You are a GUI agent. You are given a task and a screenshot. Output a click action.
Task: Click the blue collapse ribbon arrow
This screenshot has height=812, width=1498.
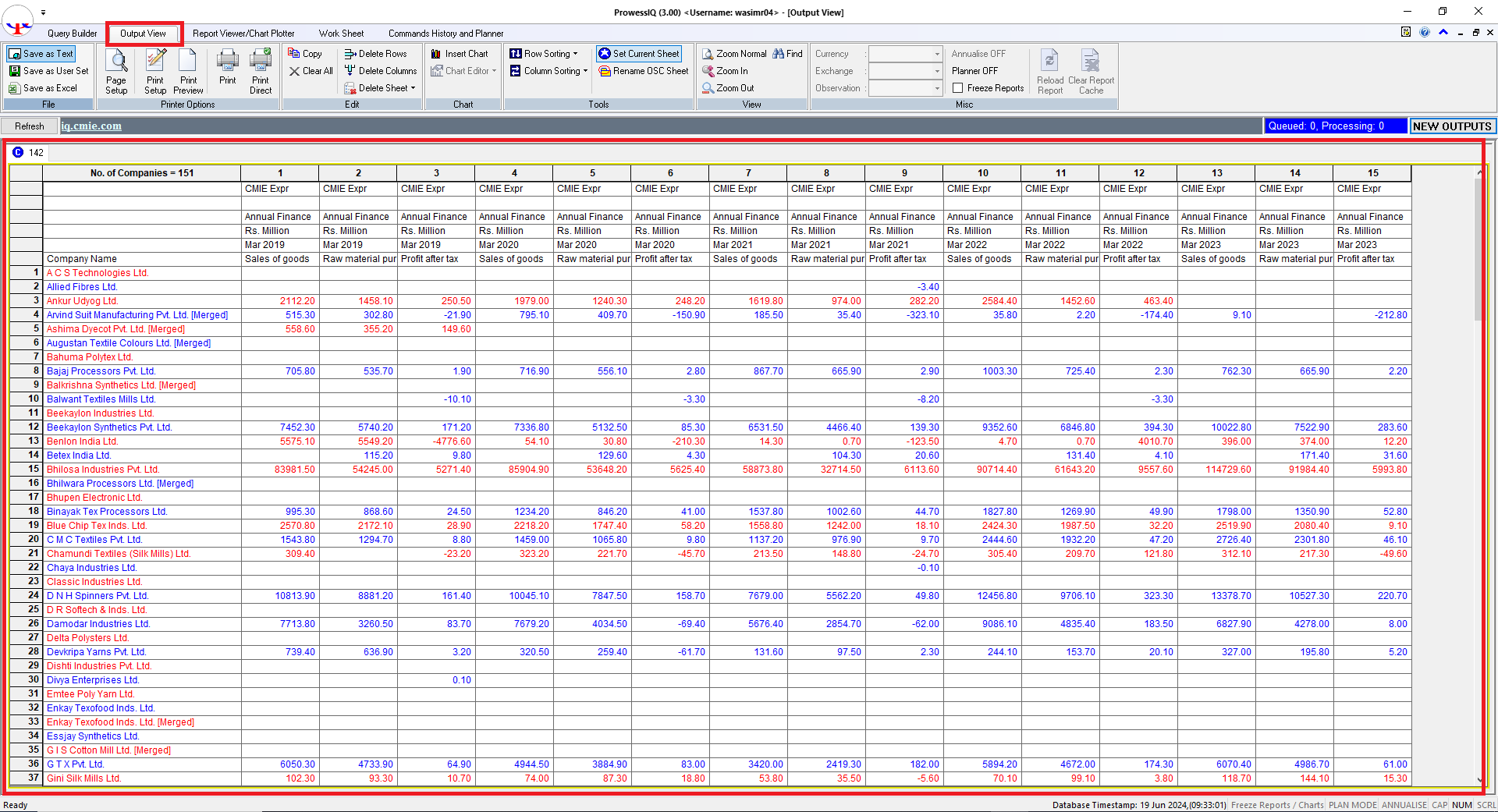tap(1443, 32)
